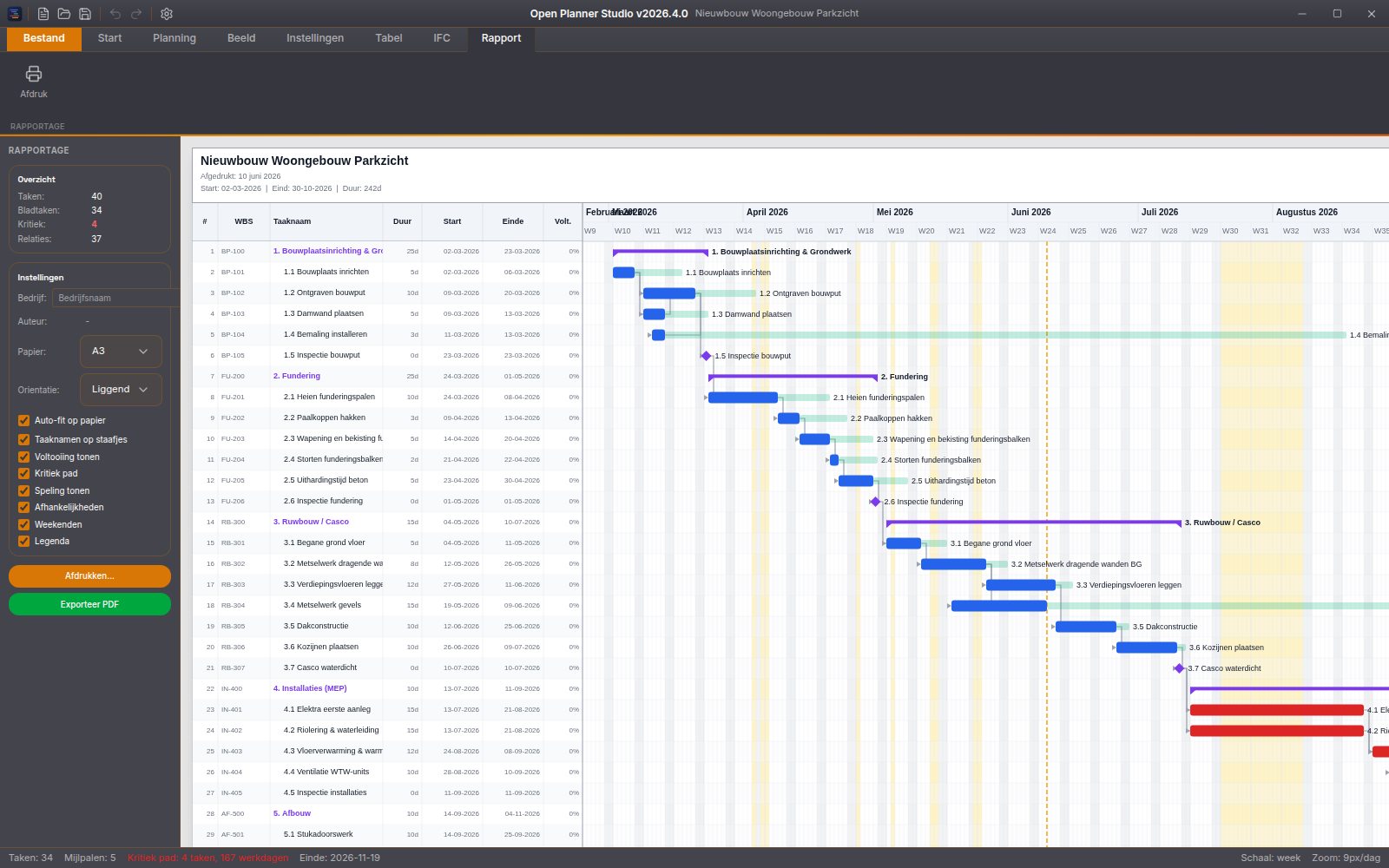1389x868 pixels.
Task: Click the Duur column header
Action: pos(402,221)
